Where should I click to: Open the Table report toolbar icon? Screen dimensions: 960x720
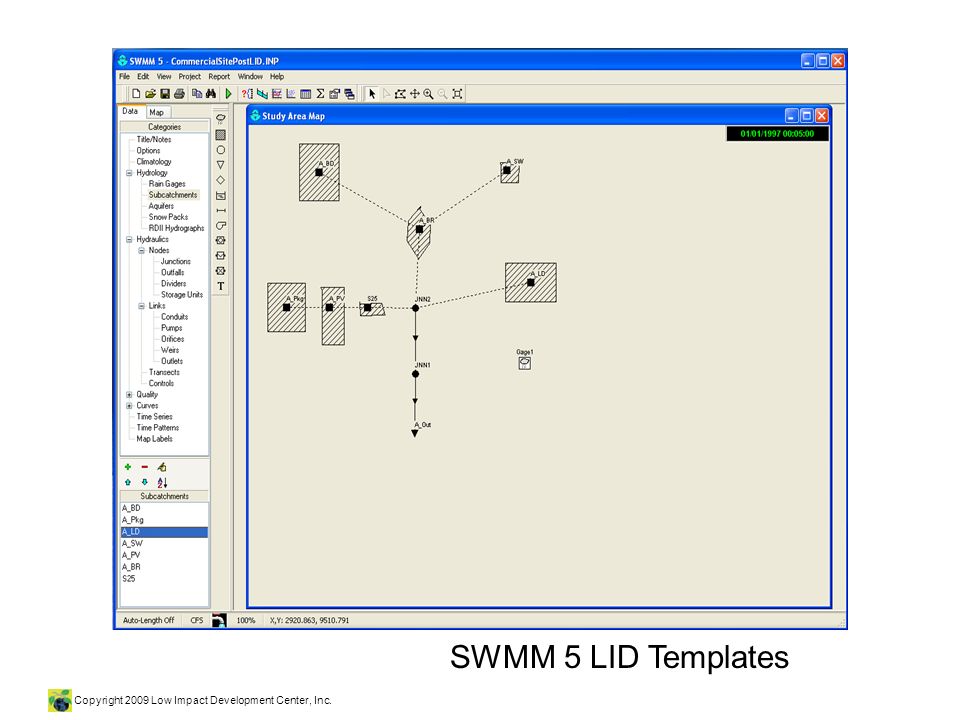(x=306, y=94)
